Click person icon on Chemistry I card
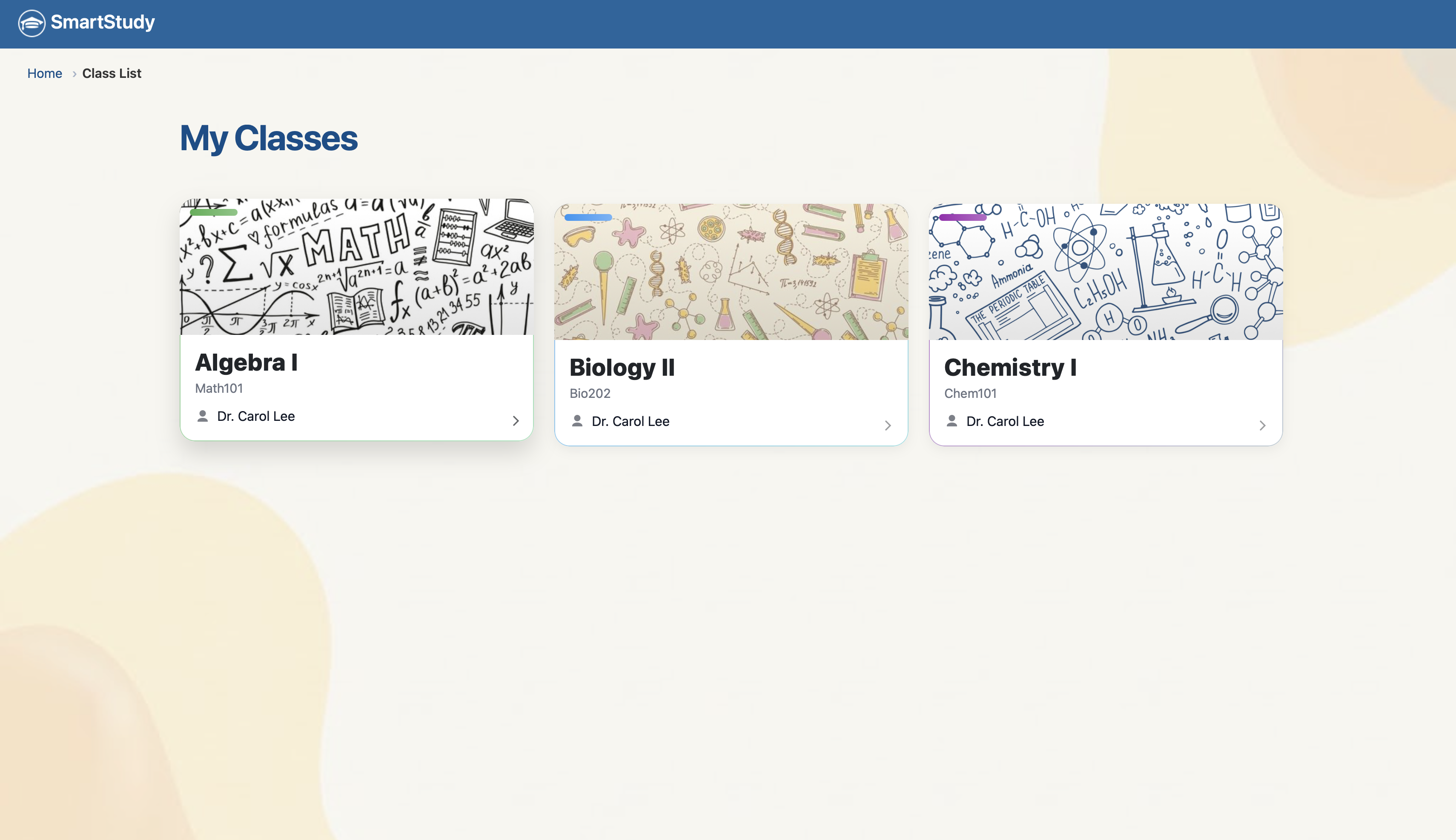 pos(952,421)
